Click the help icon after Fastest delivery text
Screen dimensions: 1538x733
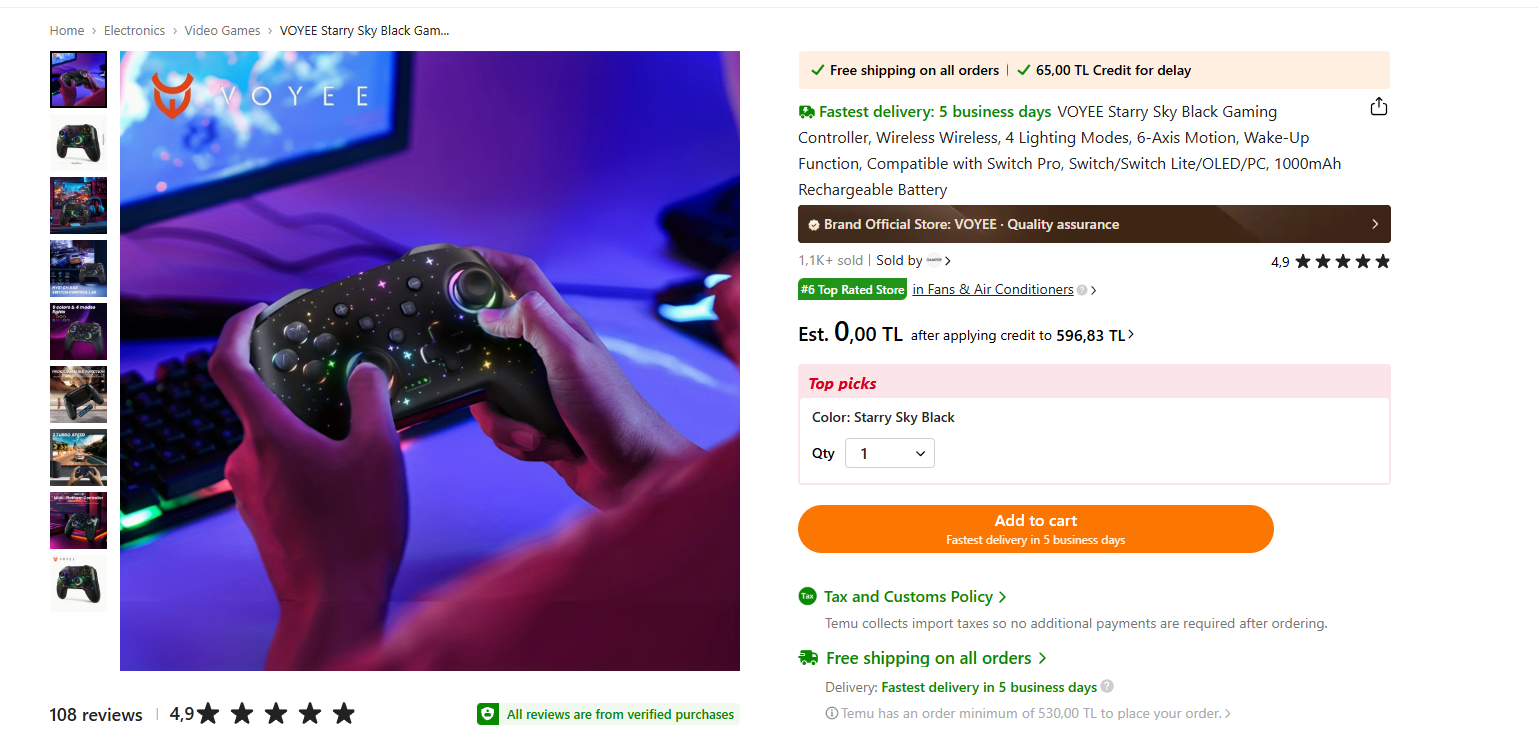coord(1107,687)
